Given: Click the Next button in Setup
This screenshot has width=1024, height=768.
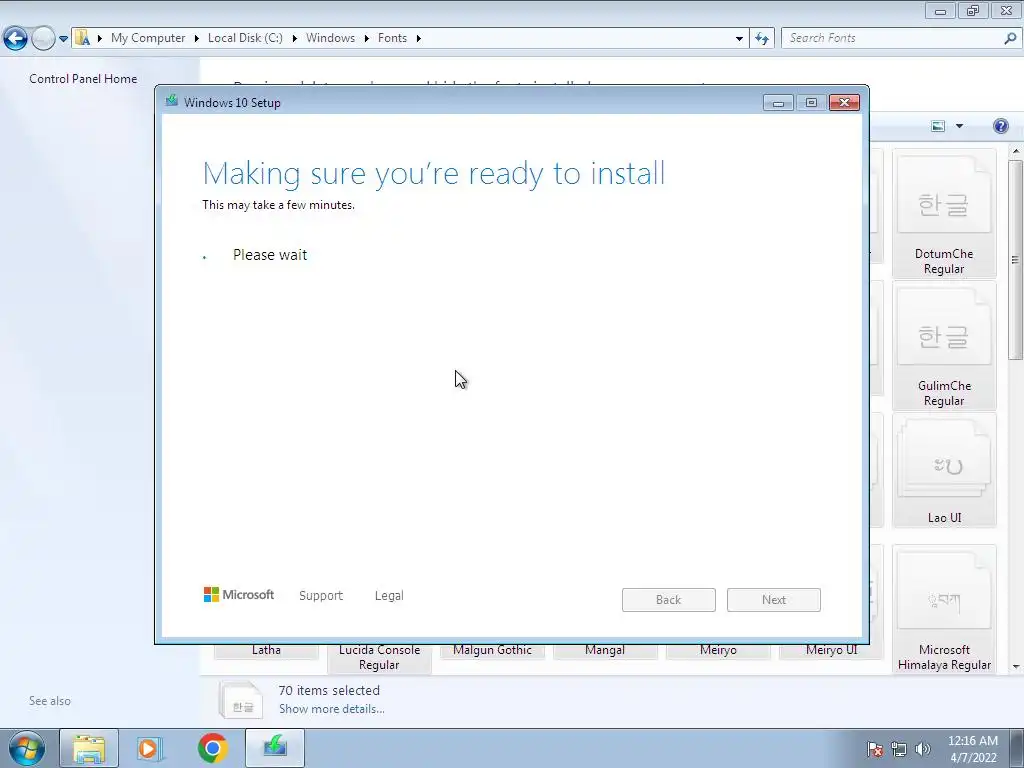Looking at the screenshot, I should click(774, 600).
